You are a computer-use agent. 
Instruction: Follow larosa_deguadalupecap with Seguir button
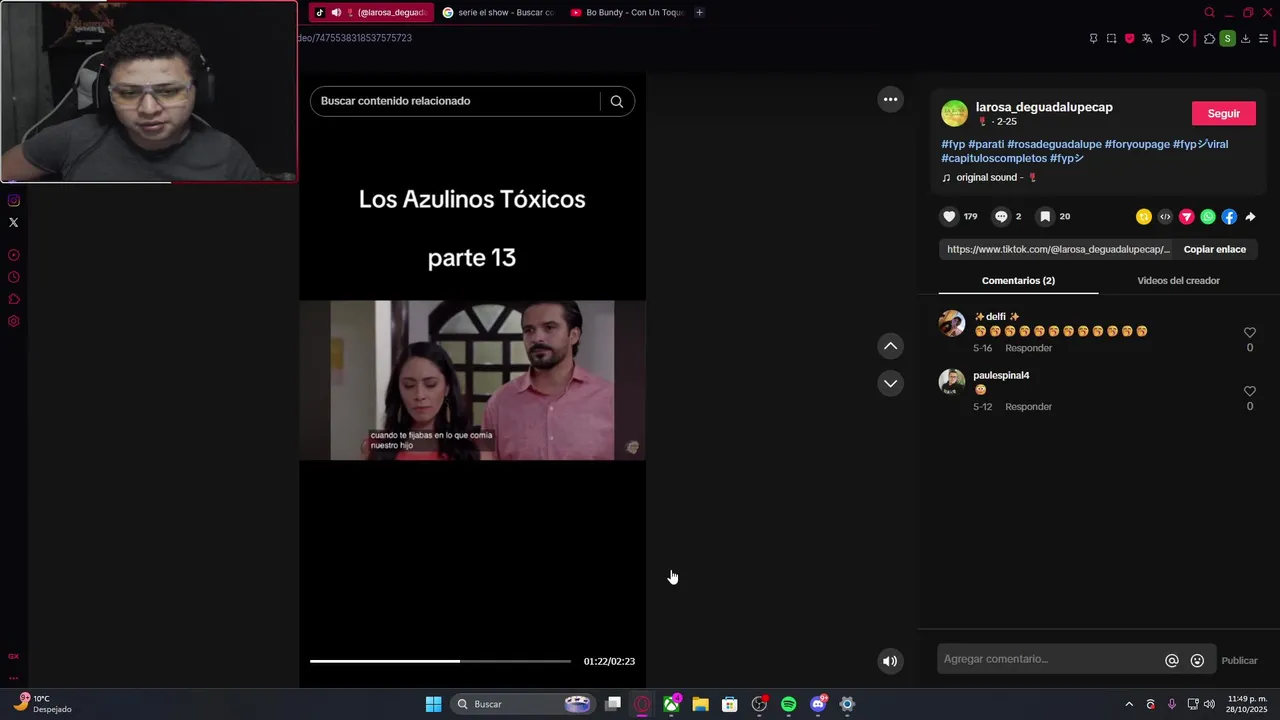coord(1223,113)
